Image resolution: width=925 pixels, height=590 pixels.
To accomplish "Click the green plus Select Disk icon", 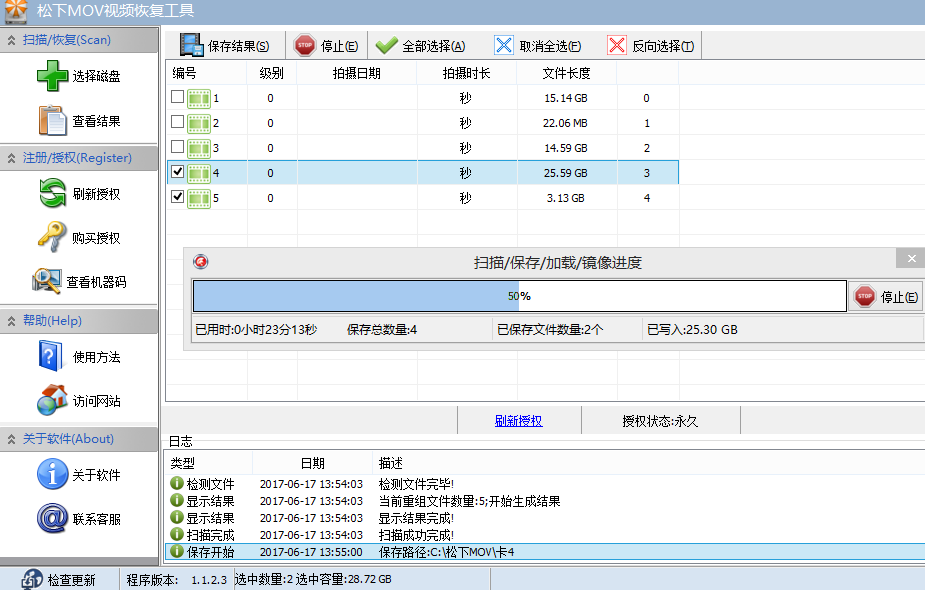I will click(x=52, y=76).
